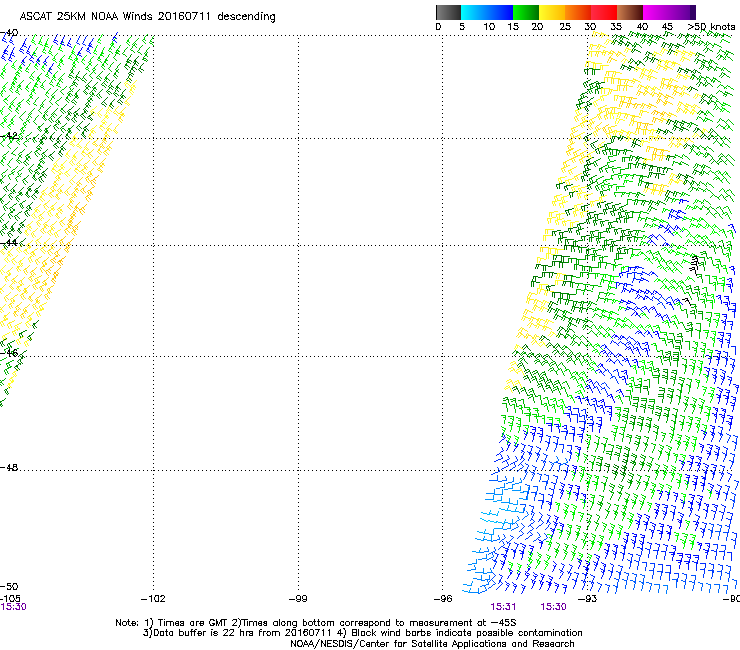Click the 'NOAA/NESDIS/Center for Satellite Applications and Research' credit

click(x=432, y=644)
